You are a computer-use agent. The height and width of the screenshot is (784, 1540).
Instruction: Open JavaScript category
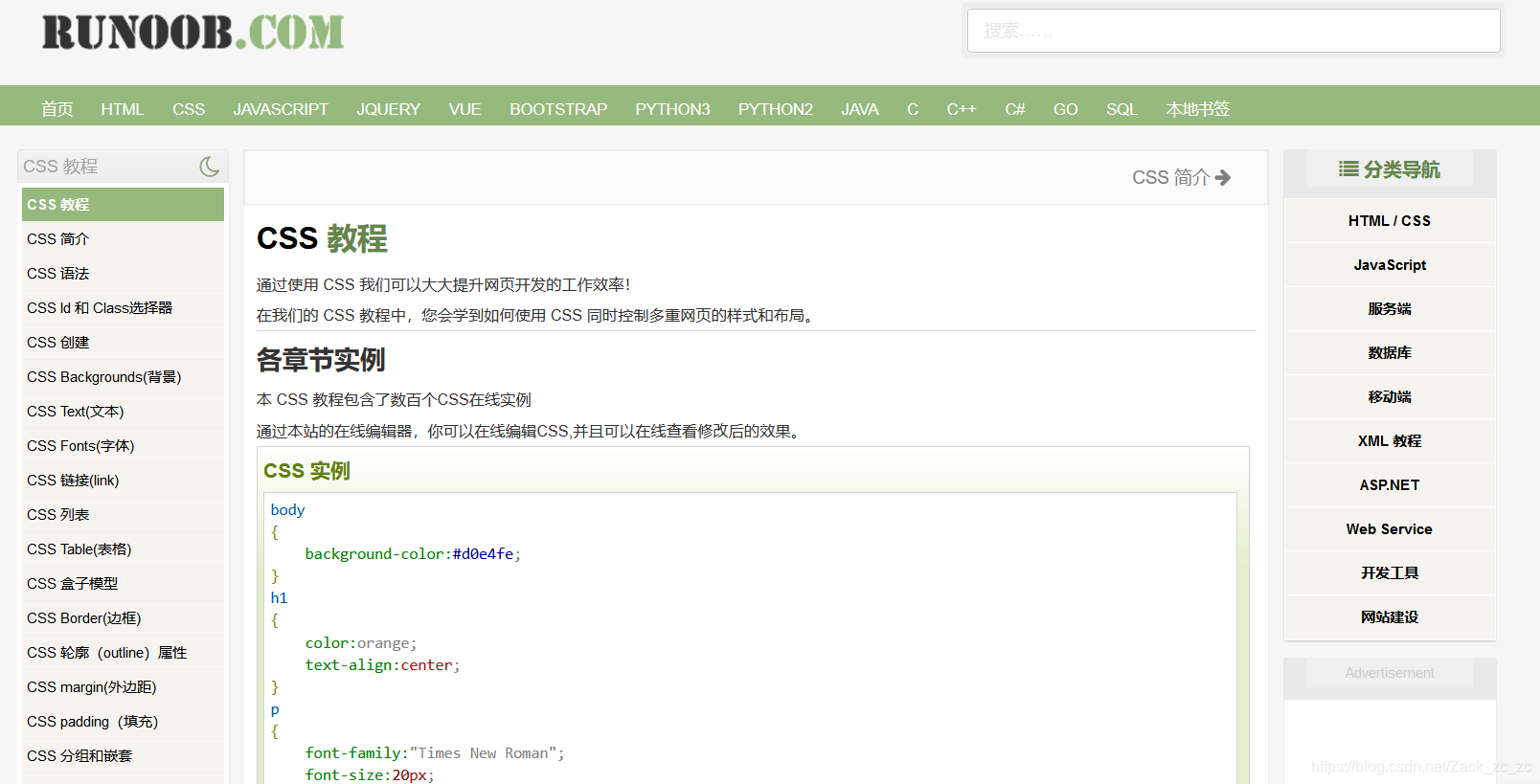coord(1390,265)
